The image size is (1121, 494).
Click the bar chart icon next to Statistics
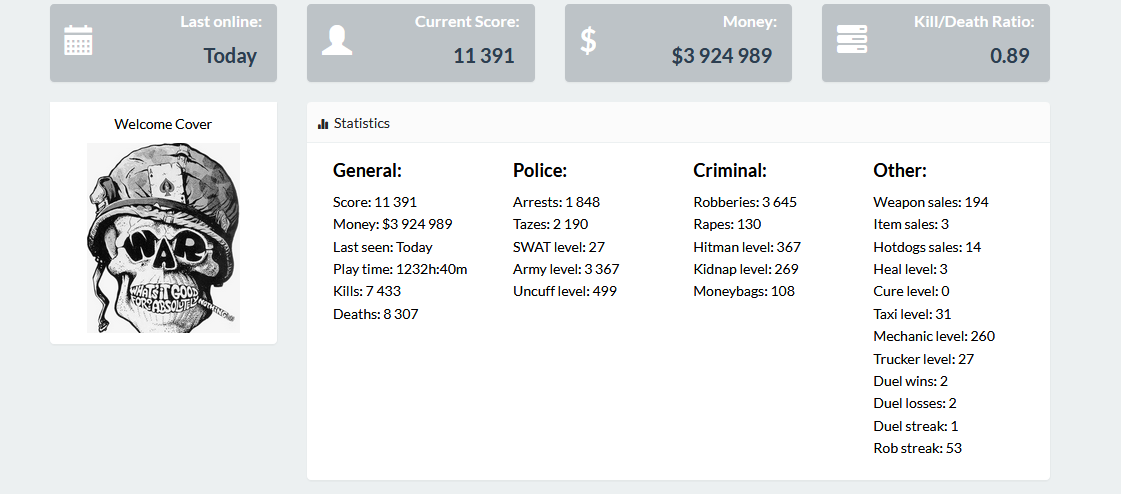click(322, 124)
